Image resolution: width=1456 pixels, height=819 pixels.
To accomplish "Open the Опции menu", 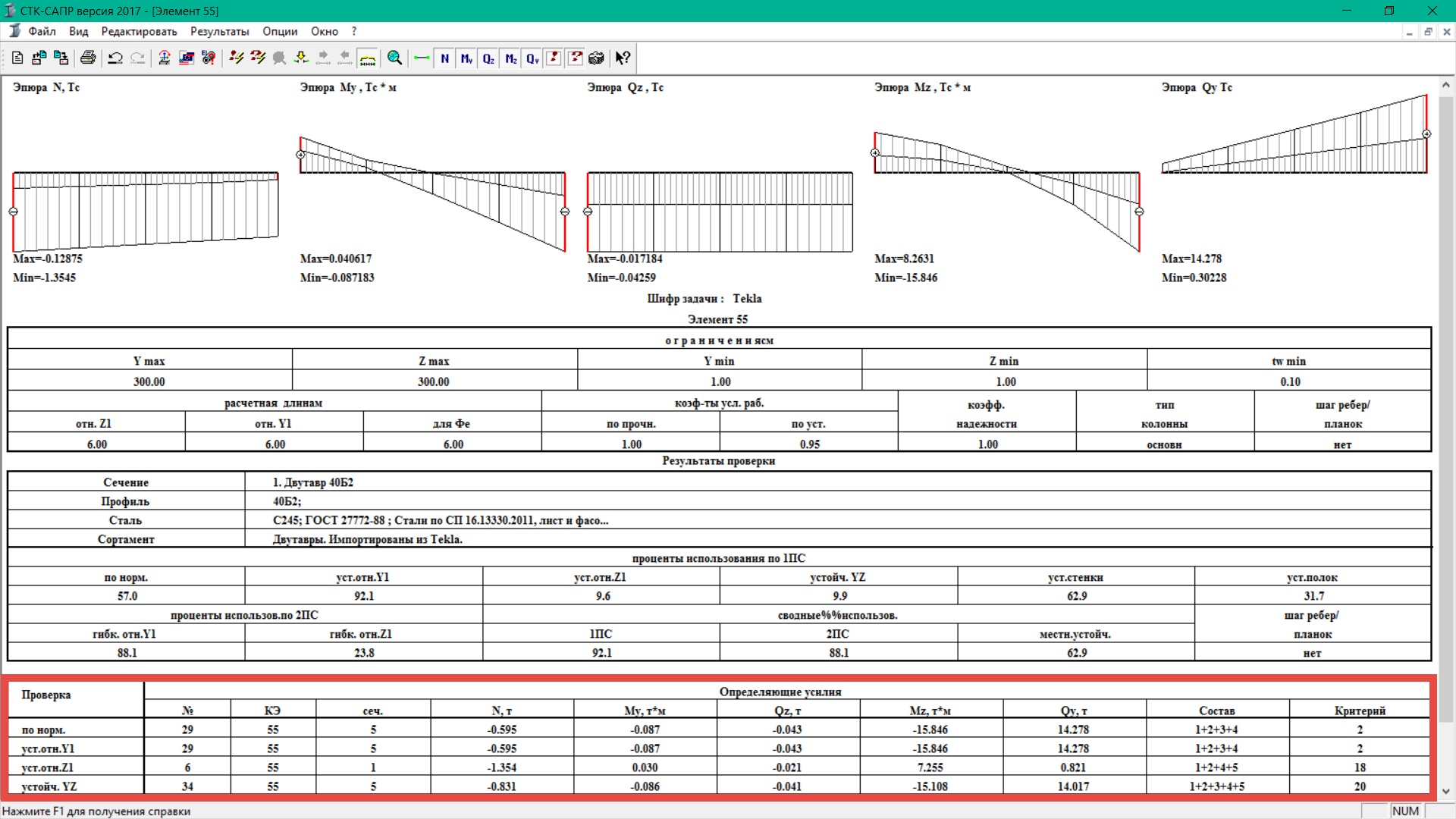I will (x=280, y=31).
